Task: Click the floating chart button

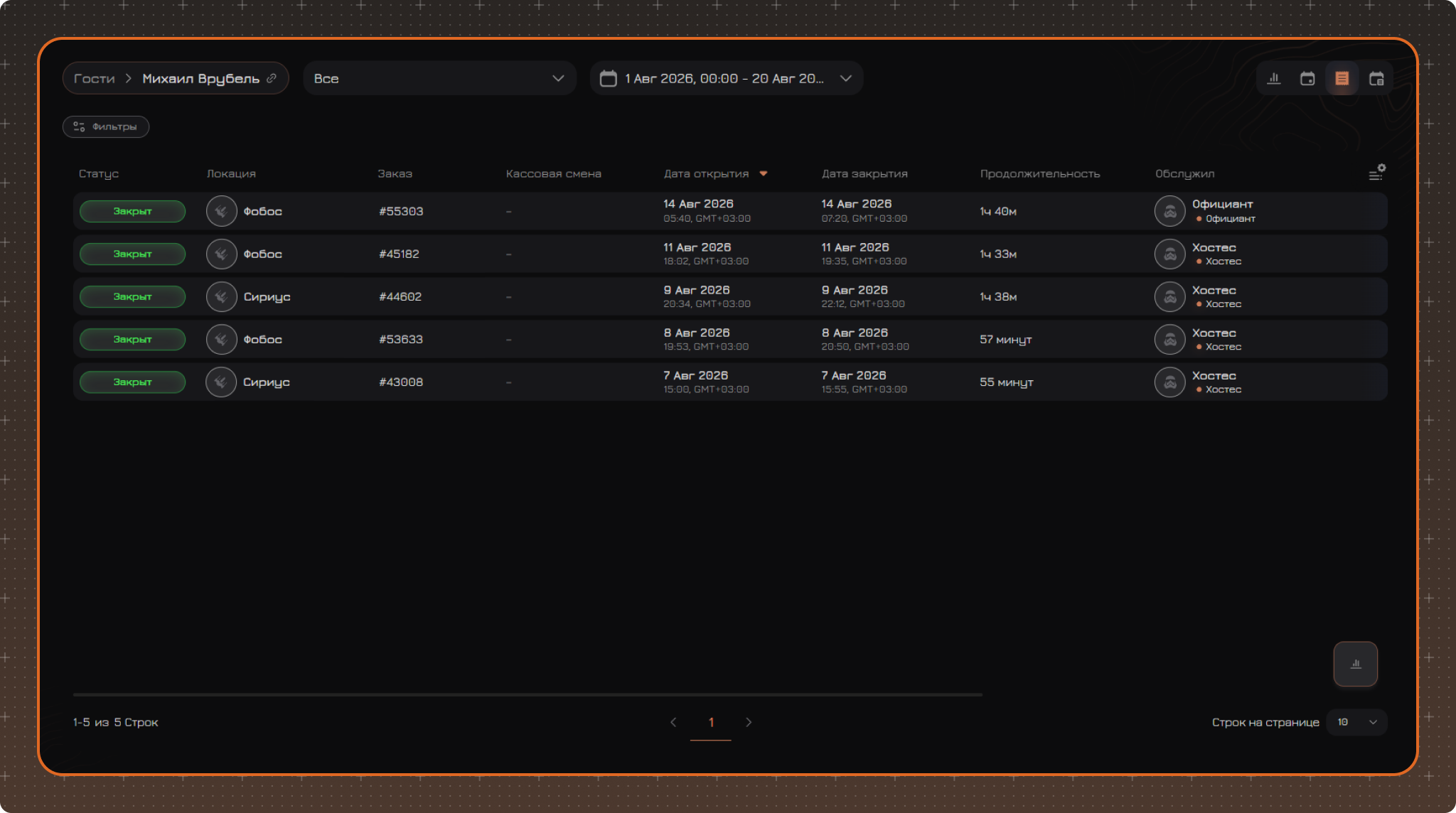Action: (1356, 664)
